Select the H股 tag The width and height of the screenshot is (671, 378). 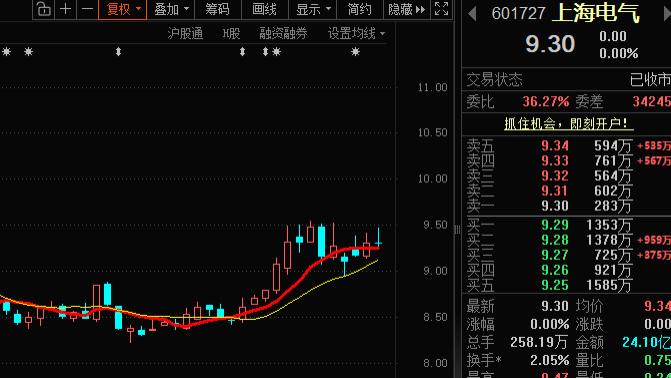click(231, 33)
